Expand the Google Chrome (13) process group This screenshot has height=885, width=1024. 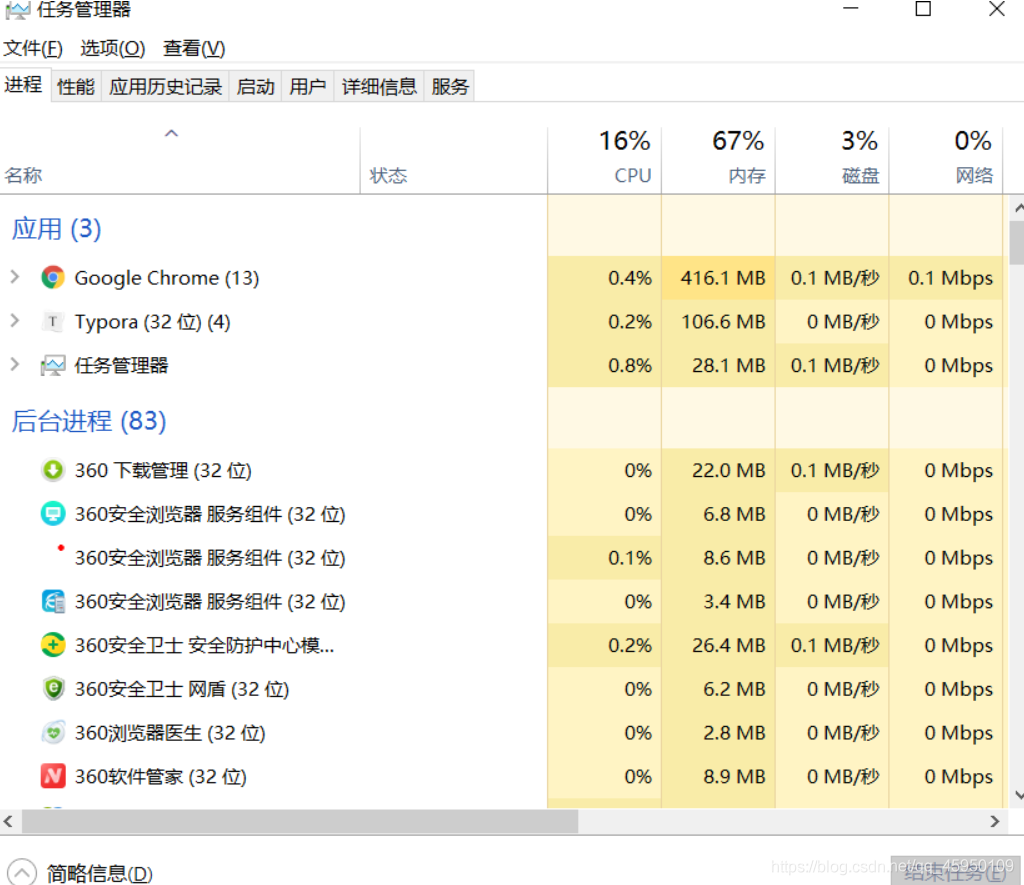click(14, 277)
